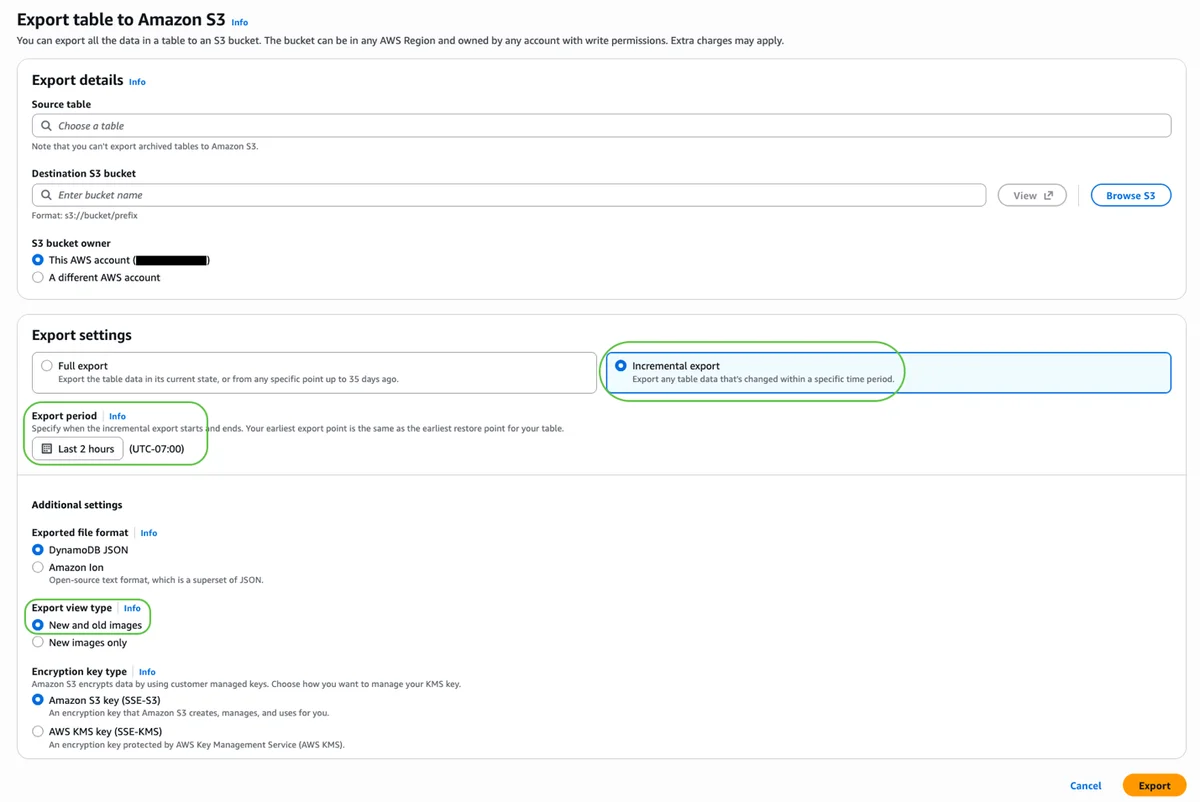This screenshot has height=802, width=1200.
Task: Choose This AWS account as bucket owner
Action: [38, 260]
